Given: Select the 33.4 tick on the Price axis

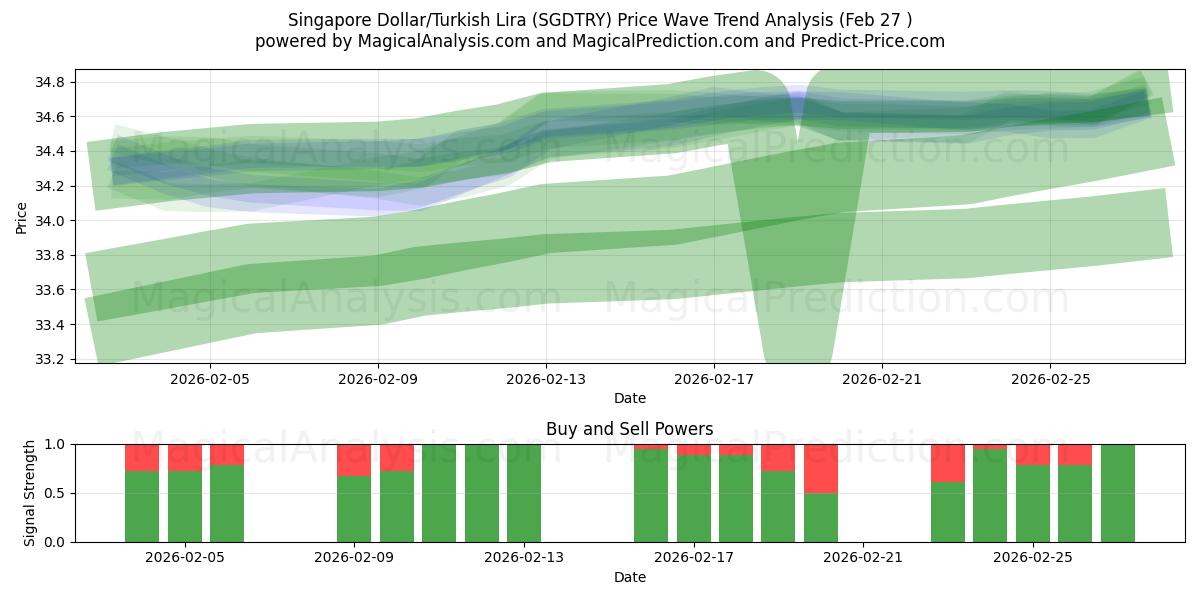Looking at the screenshot, I should (x=52, y=325).
